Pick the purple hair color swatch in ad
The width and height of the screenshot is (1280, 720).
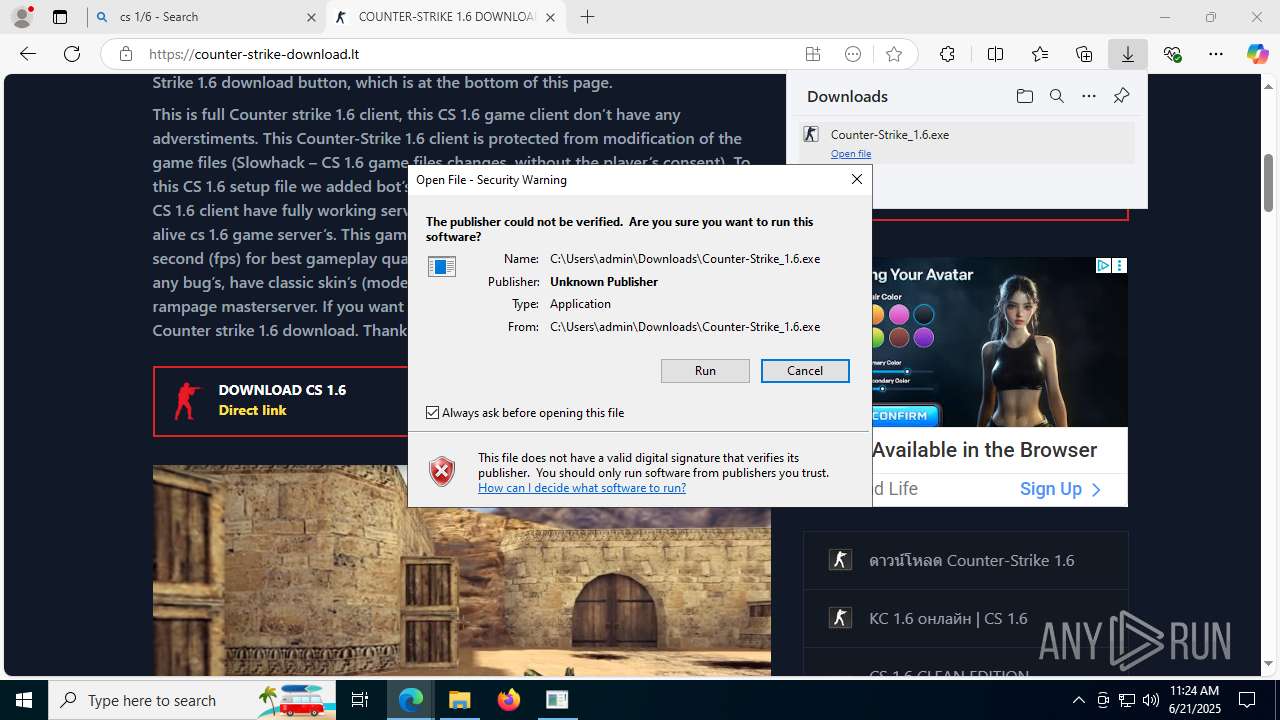coord(924,338)
